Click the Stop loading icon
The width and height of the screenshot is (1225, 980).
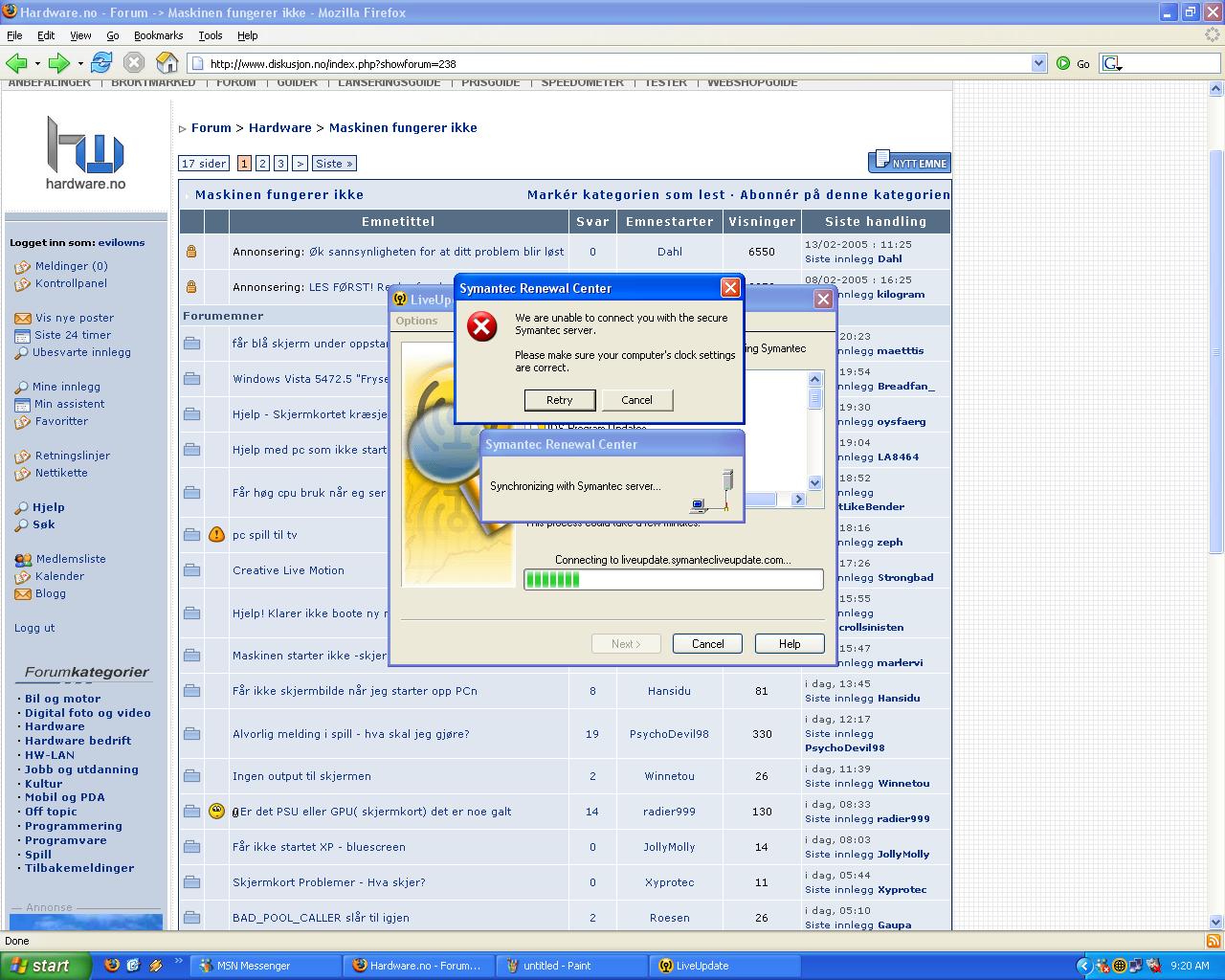134,63
